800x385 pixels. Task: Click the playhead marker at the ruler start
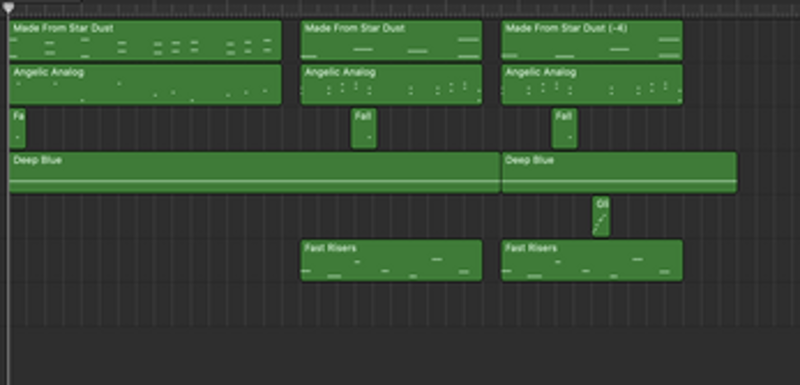pos(9,8)
